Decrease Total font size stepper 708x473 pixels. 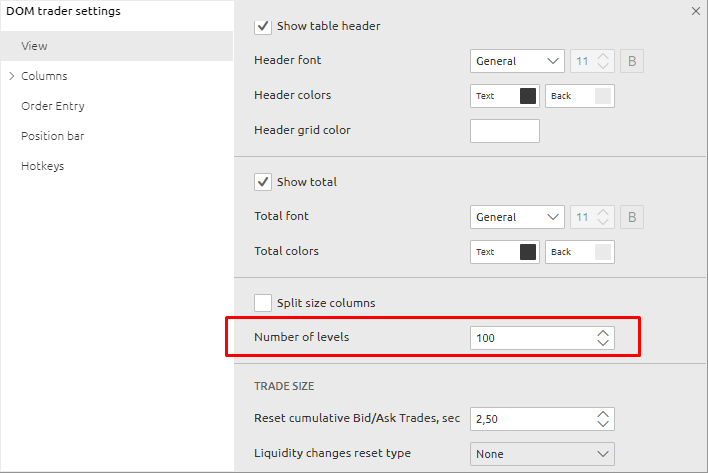click(602, 222)
